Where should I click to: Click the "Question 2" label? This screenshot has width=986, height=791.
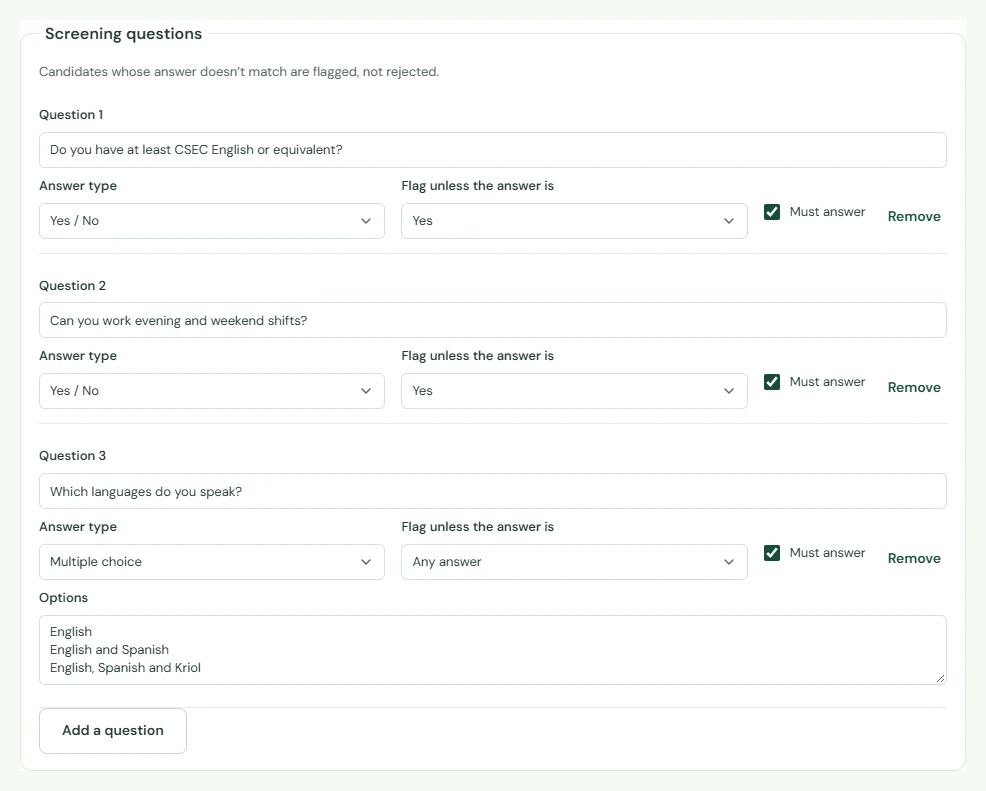72,285
